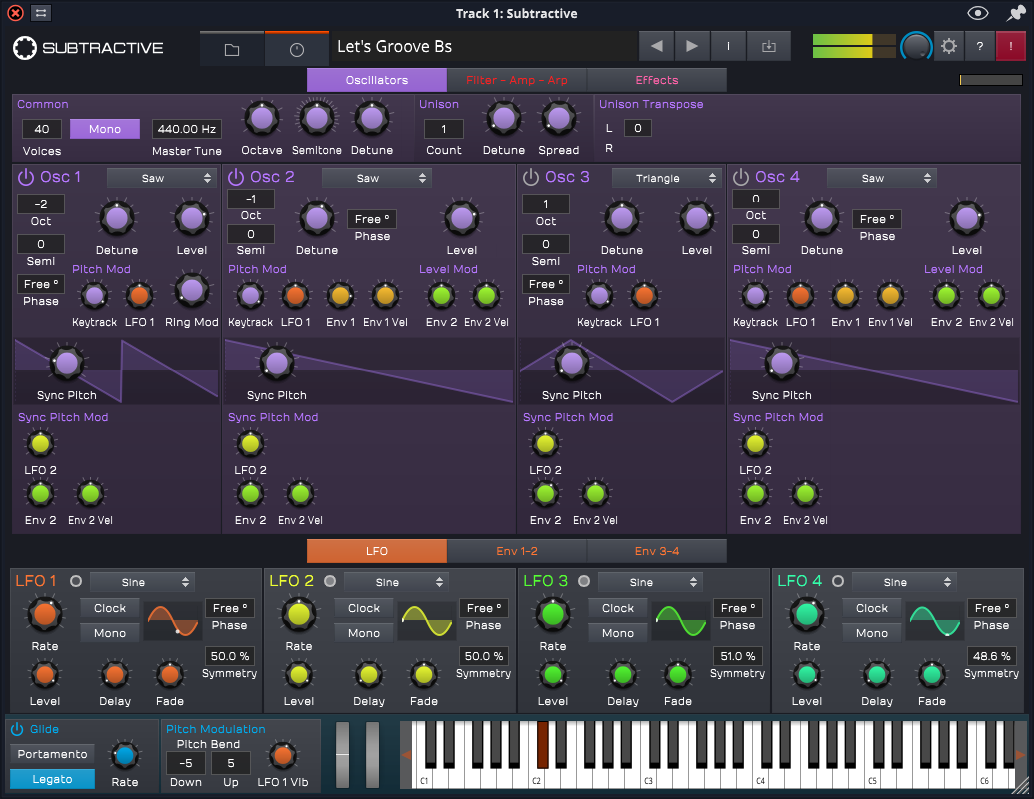This screenshot has width=1034, height=799.
Task: Go to the previous preset arrow
Action: point(656,46)
